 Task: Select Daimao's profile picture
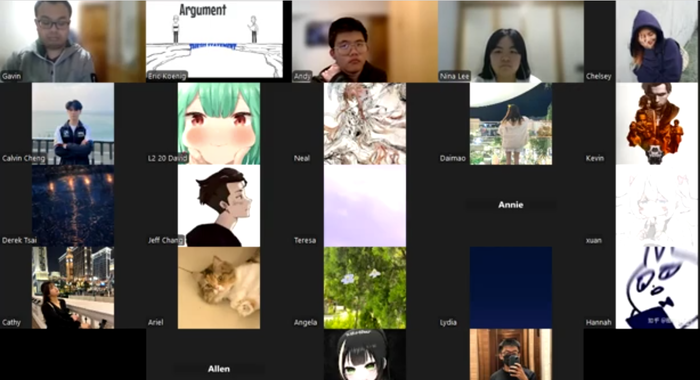[511, 124]
